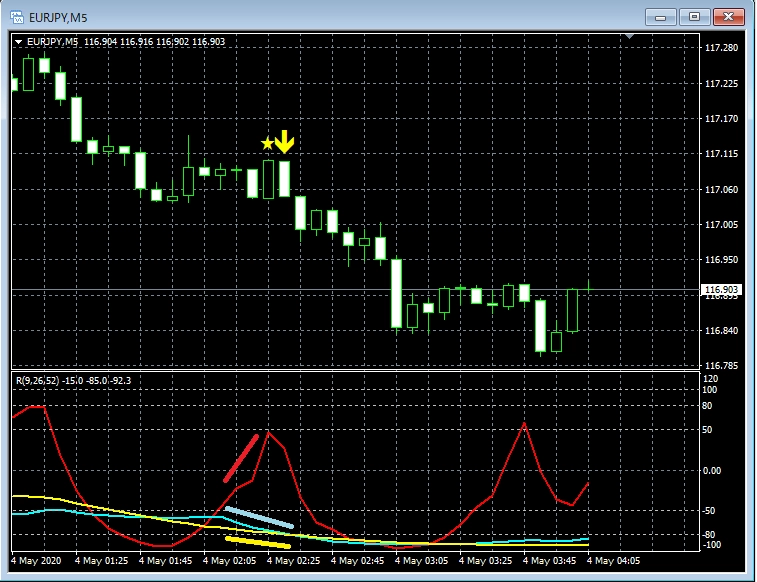Viewport: 757px width, 582px height.
Task: Close the EURJPY,M5 chart window
Action: pyautogui.click(x=727, y=16)
